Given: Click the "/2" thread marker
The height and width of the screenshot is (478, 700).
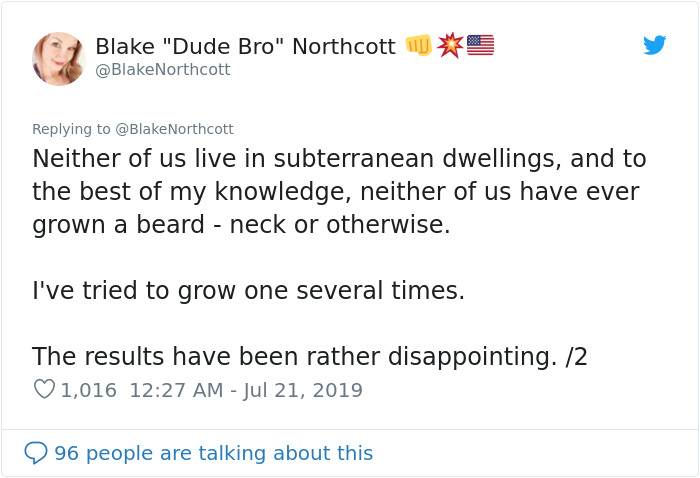Looking at the screenshot, I should 576,356.
